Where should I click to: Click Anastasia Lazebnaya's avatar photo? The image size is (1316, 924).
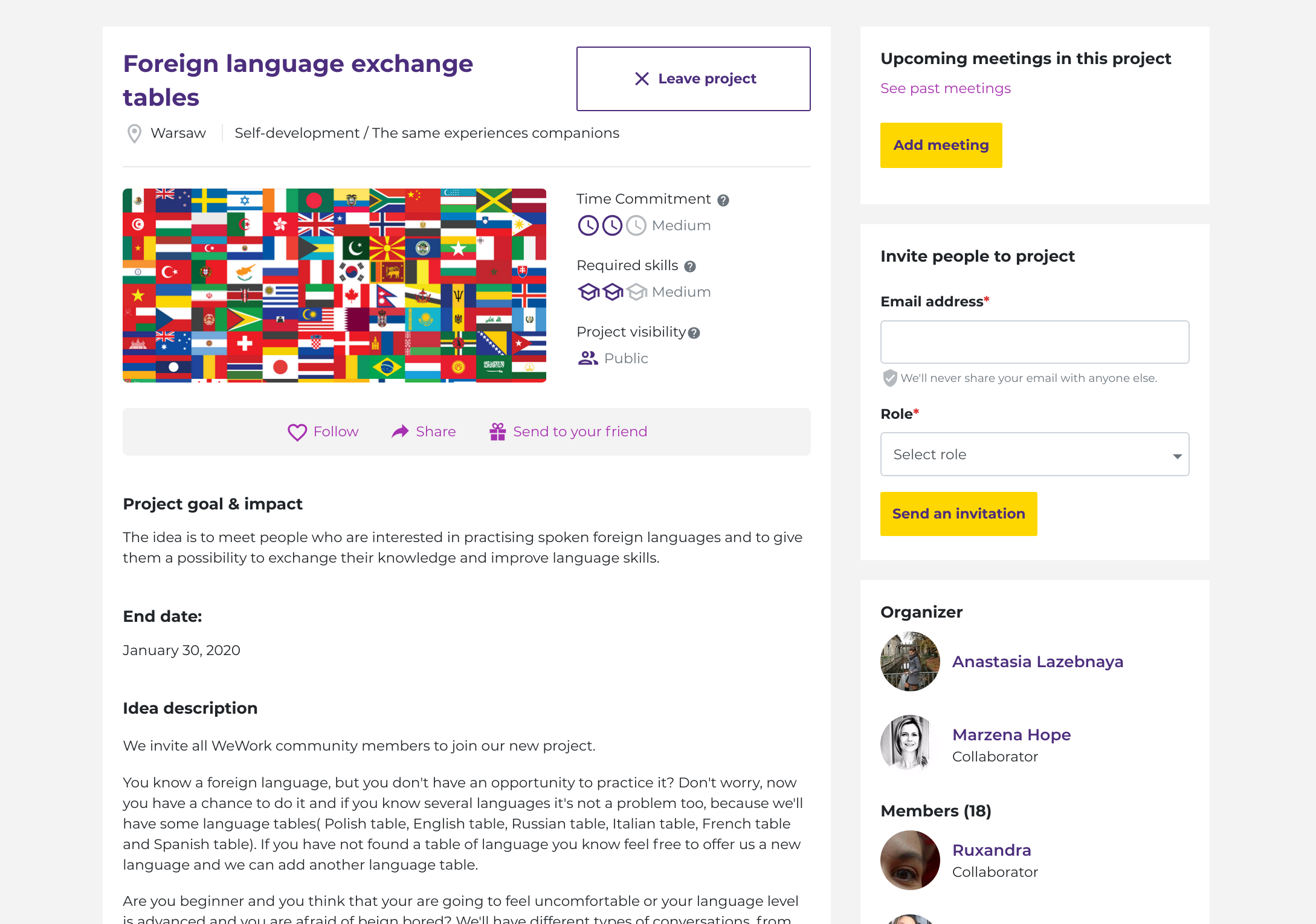tap(910, 662)
